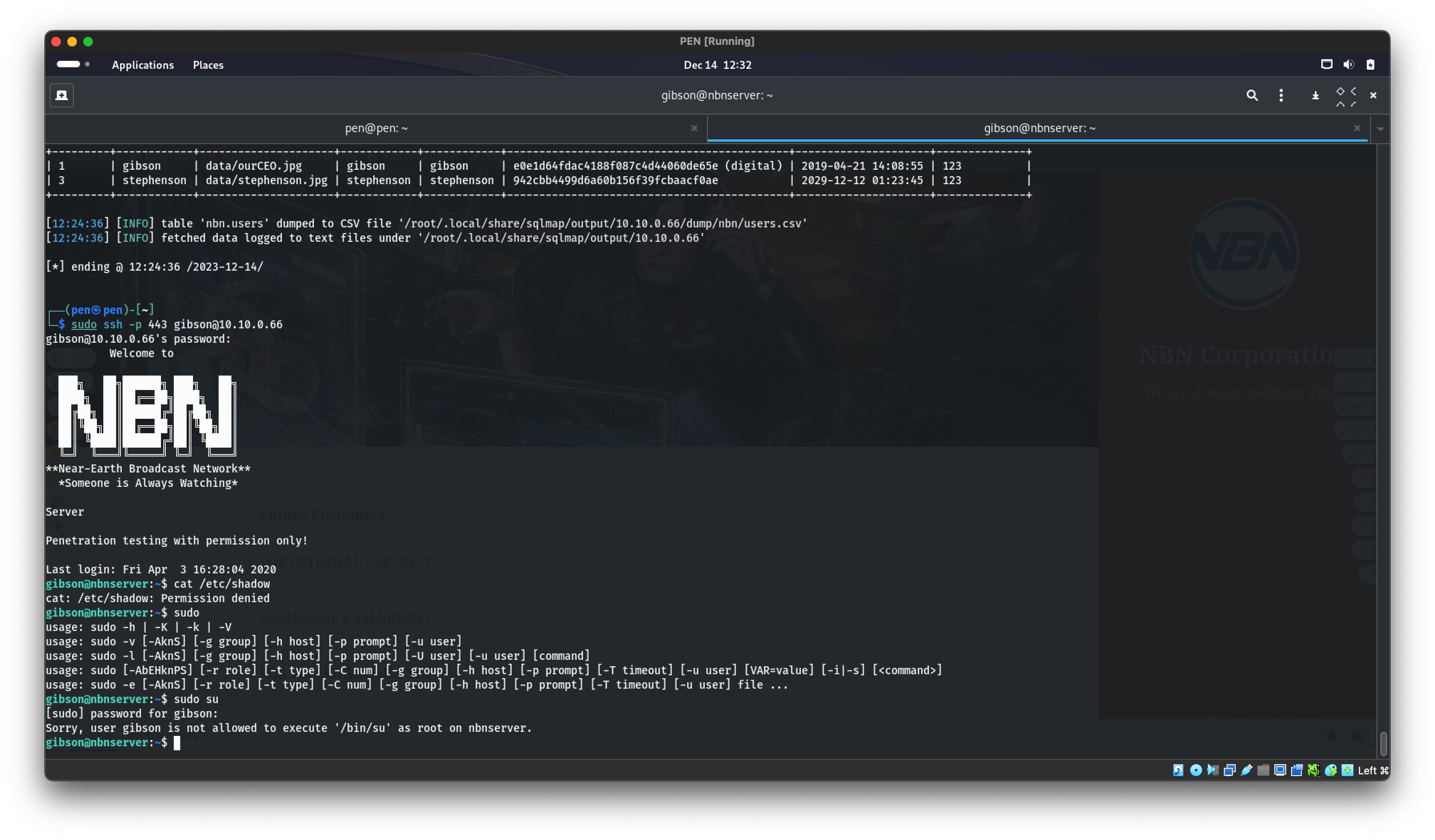Click the hash 'e0e1d64fdac4188f087c4d44060de65e (digital)'
Screen dimensions: 1435x840
647,166
